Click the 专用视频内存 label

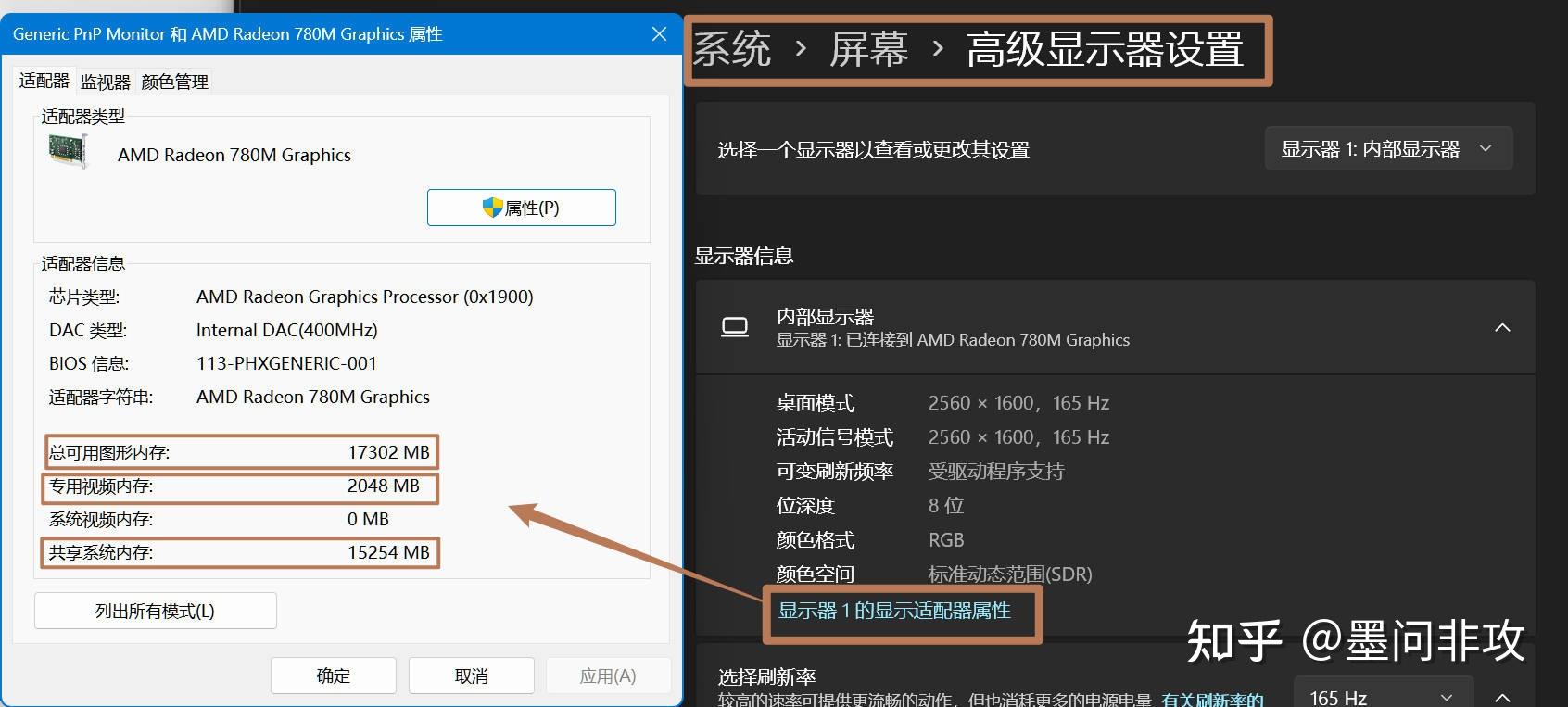pyautogui.click(x=101, y=486)
